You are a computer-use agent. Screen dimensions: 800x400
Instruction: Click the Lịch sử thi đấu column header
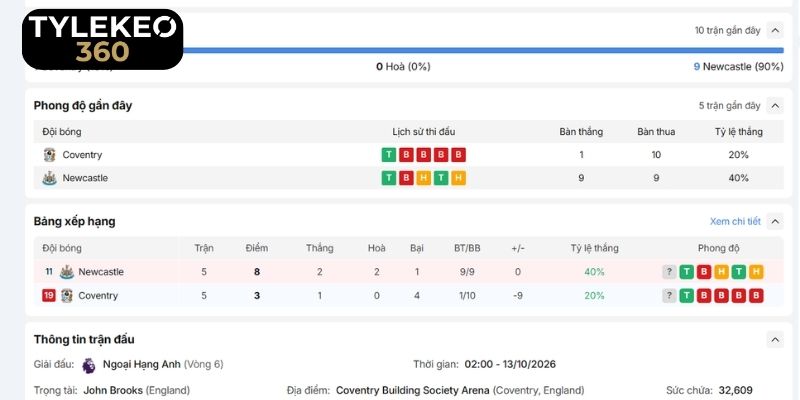[423, 132]
